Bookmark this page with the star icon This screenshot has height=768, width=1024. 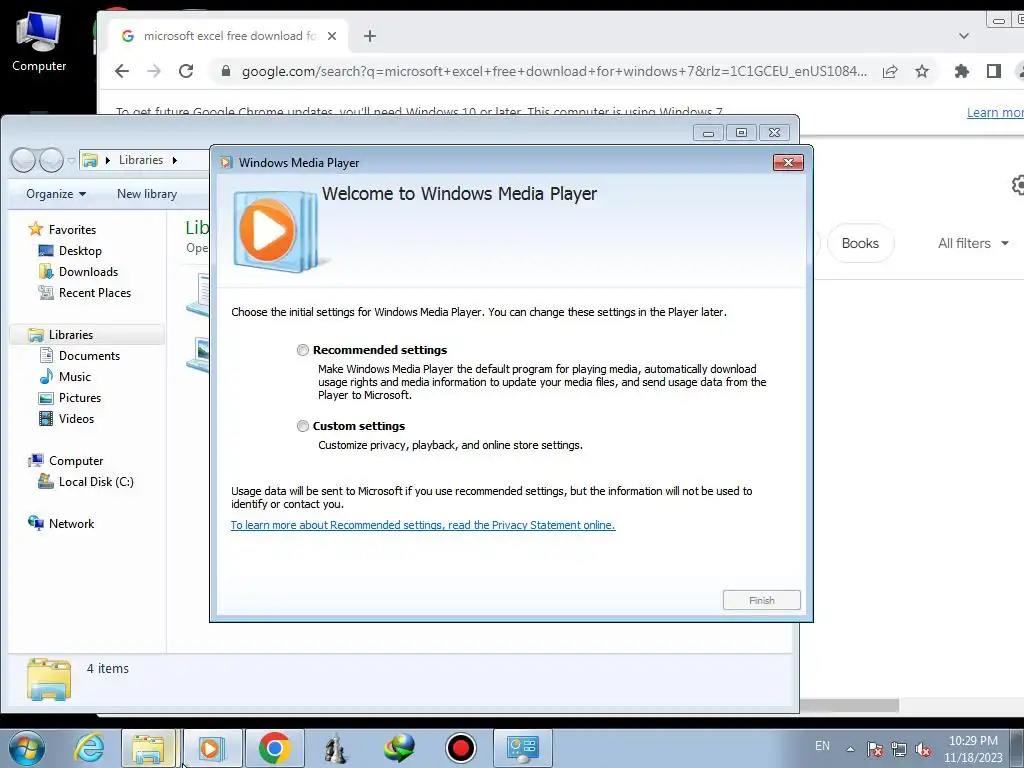pyautogui.click(x=921, y=71)
